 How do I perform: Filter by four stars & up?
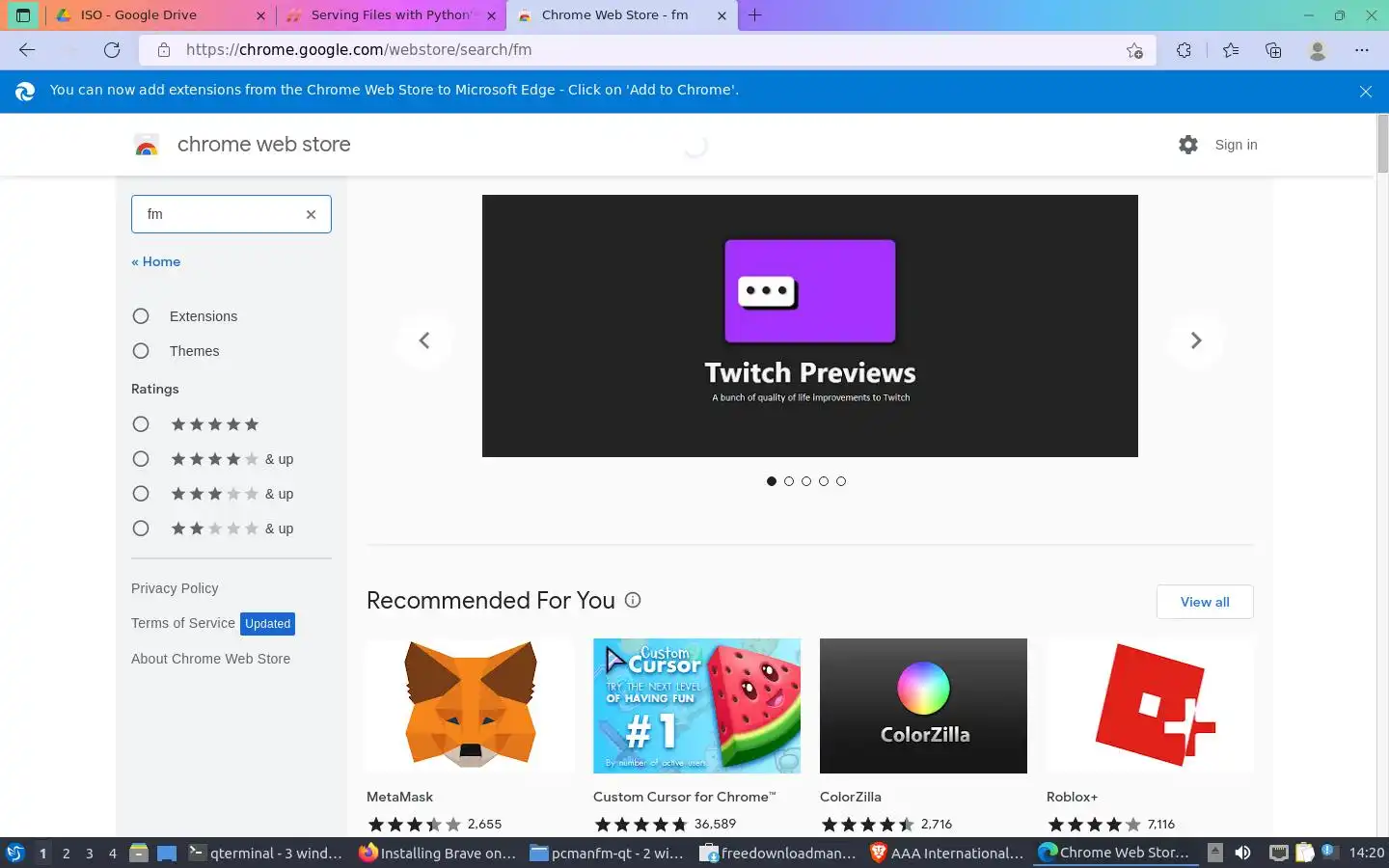click(x=141, y=459)
